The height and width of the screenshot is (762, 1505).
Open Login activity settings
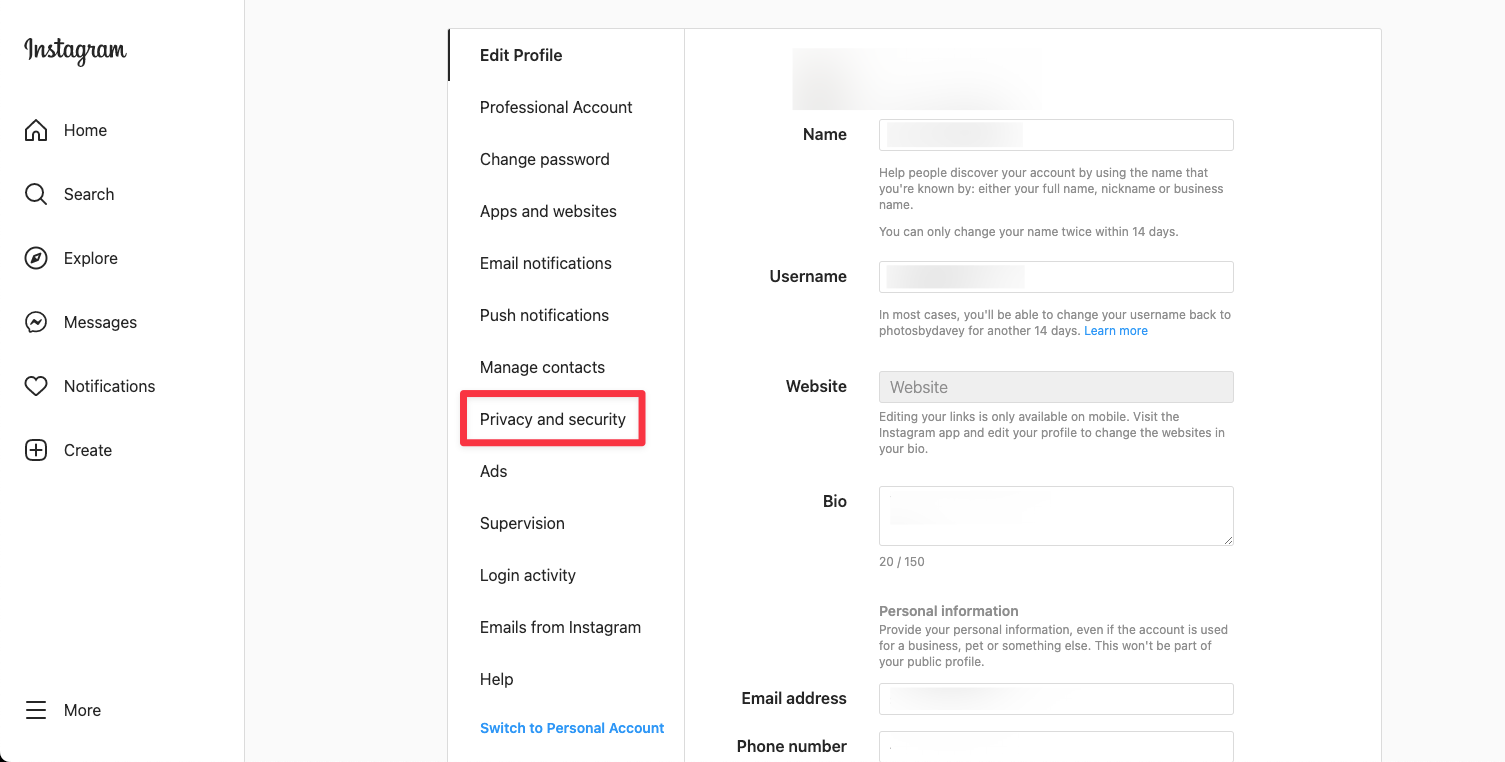point(566,575)
